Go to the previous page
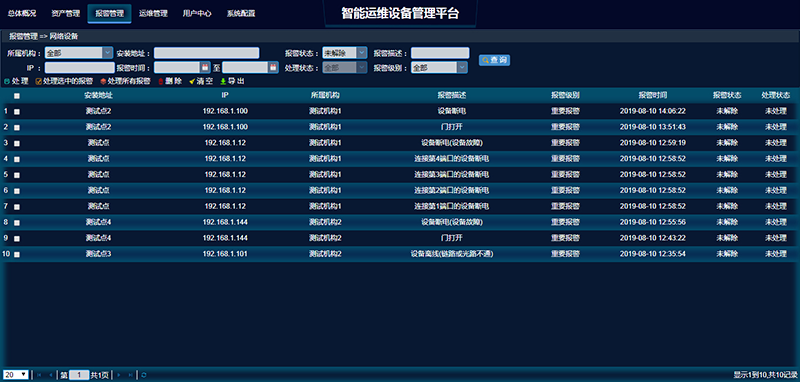 pyautogui.click(x=51, y=375)
